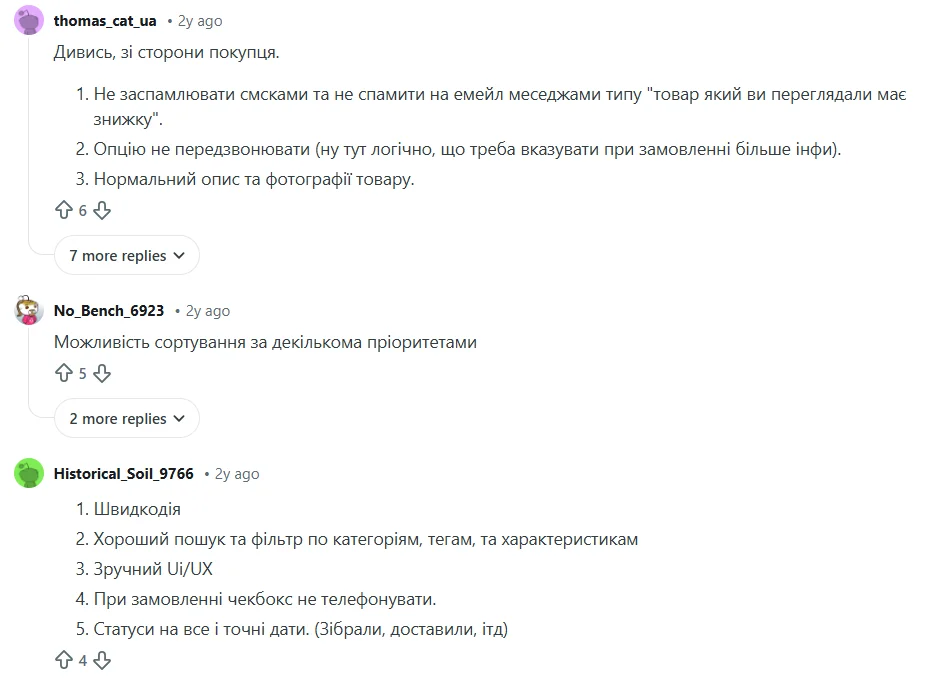The height and width of the screenshot is (681, 929).
Task: Click the vote count showing 6
Action: (x=84, y=210)
